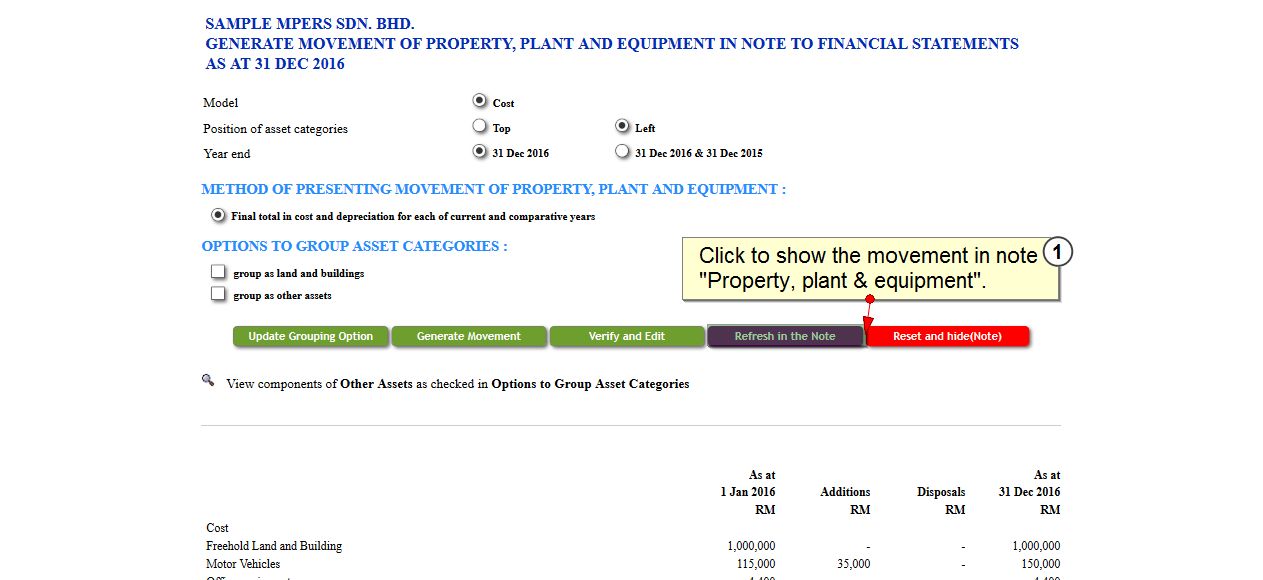The width and height of the screenshot is (1263, 580).
Task: Select the Cost model radio button
Action: pyautogui.click(x=480, y=101)
